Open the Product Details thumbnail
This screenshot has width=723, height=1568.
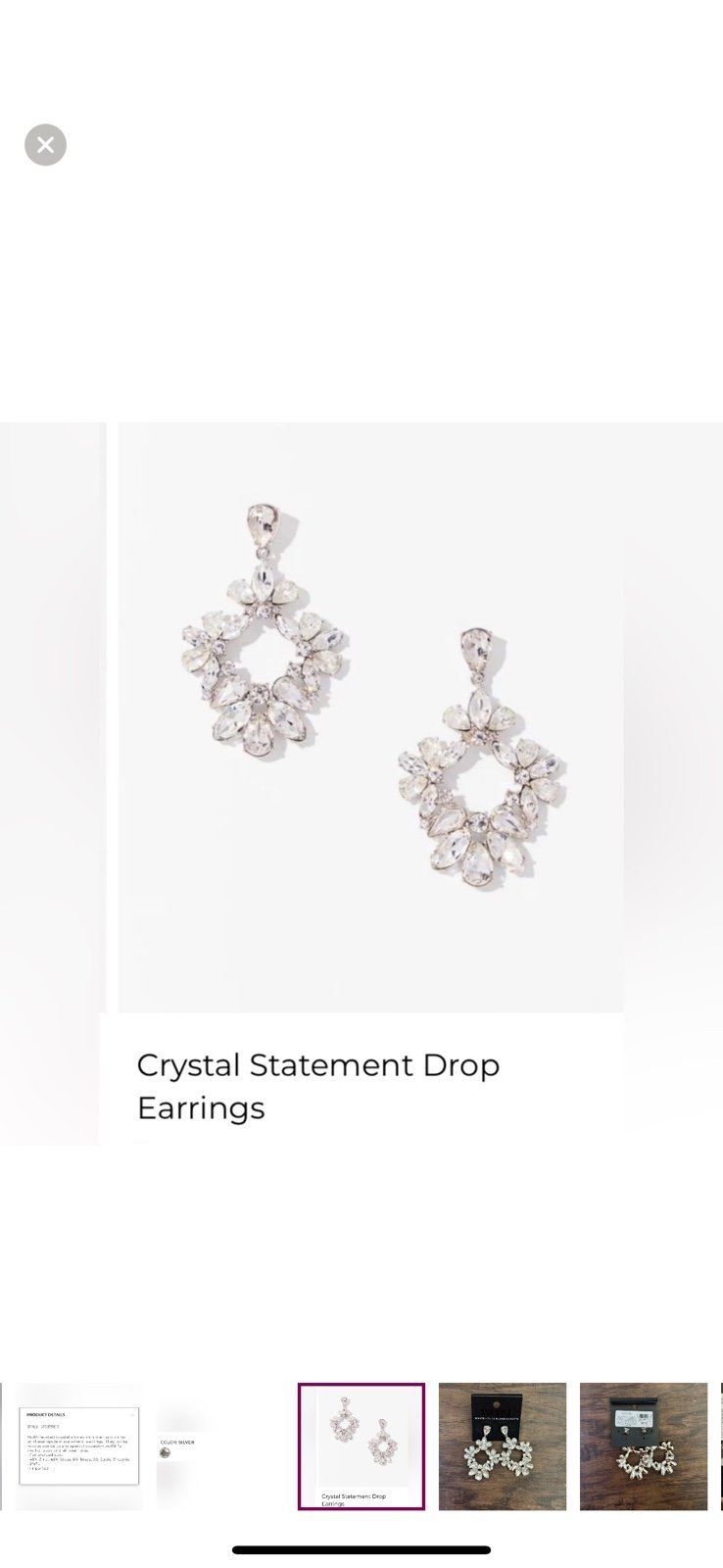point(78,1445)
